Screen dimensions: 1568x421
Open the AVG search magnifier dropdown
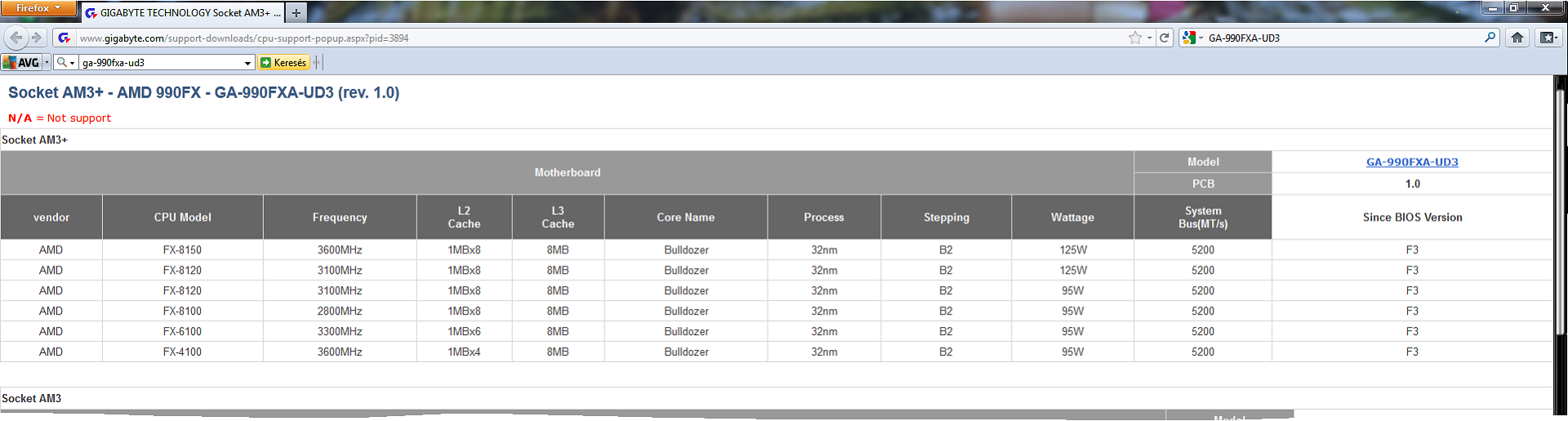tap(65, 62)
